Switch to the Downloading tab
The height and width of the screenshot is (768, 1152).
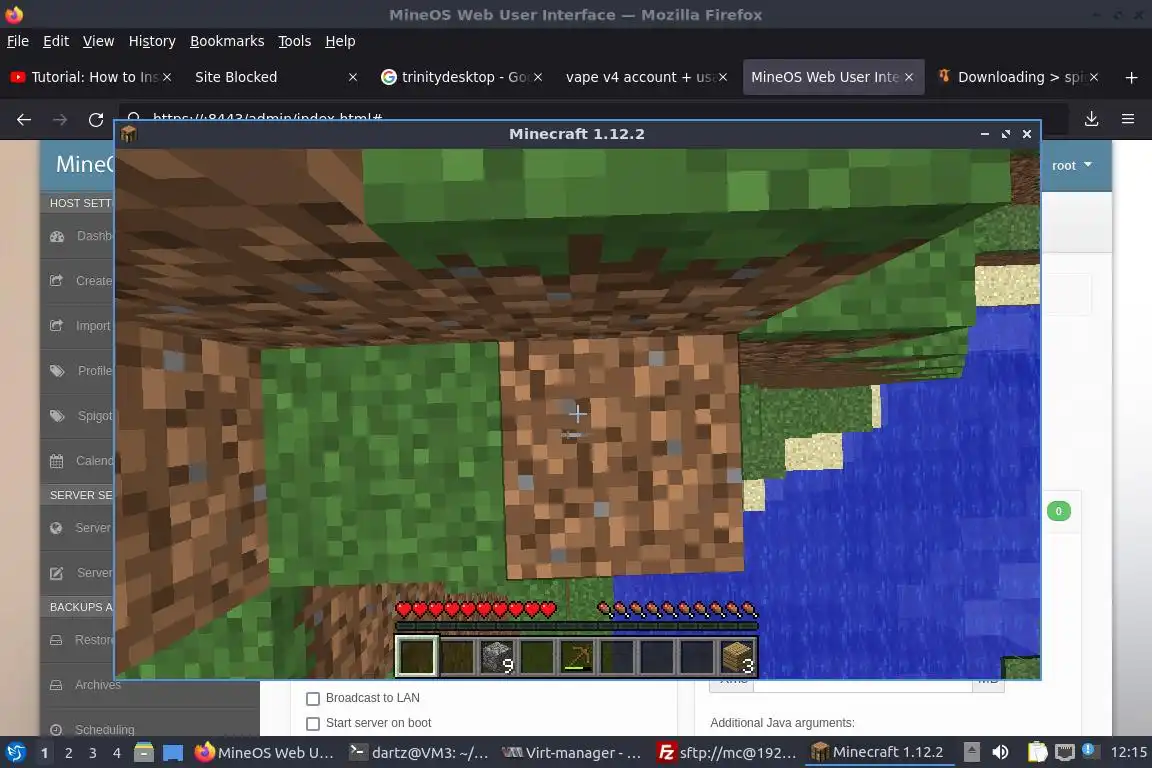(x=1018, y=77)
